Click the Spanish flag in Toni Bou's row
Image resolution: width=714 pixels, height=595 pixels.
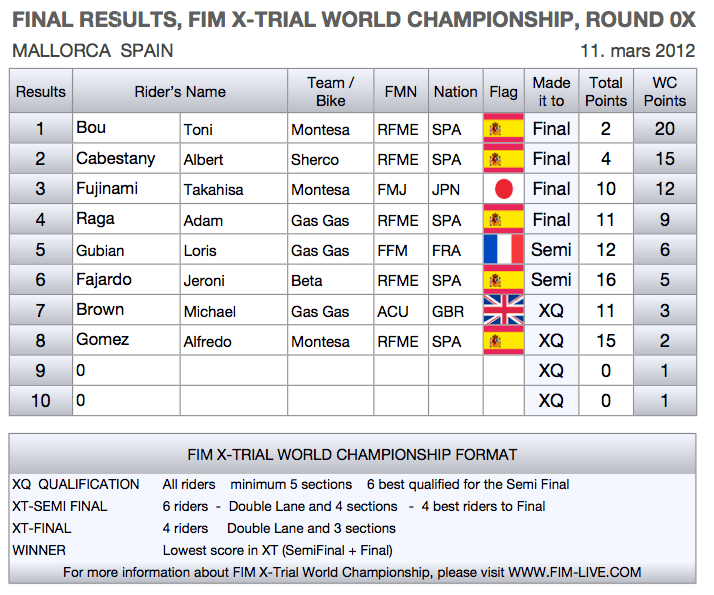point(503,128)
